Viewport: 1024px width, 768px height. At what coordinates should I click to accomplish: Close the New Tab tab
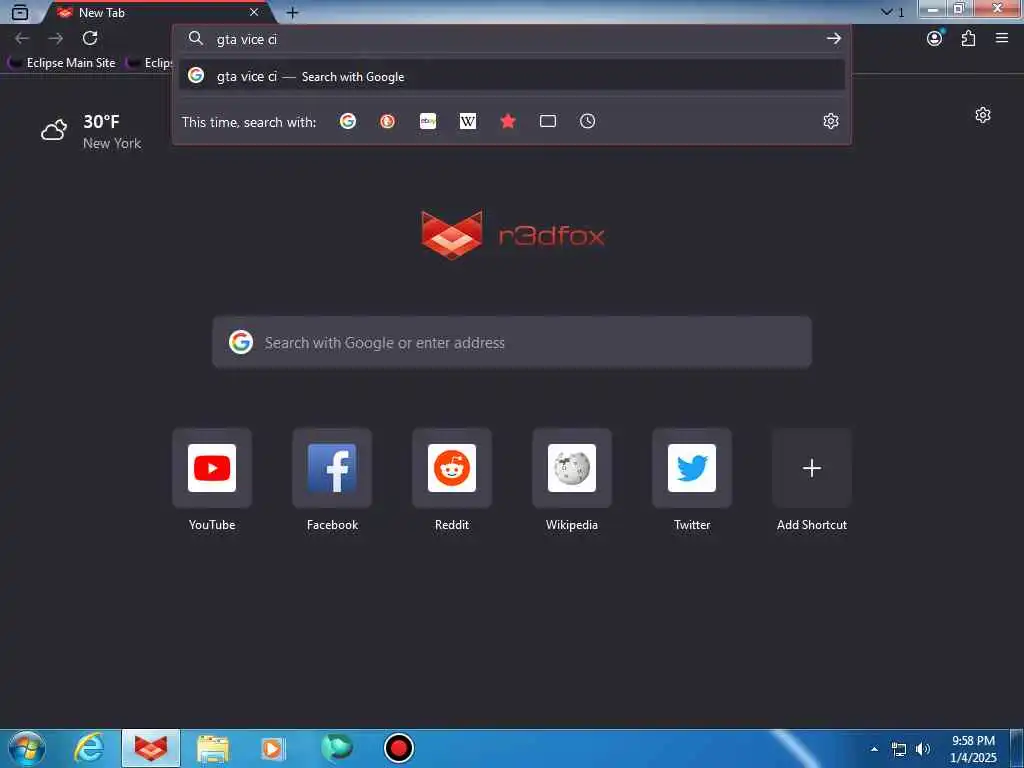tap(254, 12)
